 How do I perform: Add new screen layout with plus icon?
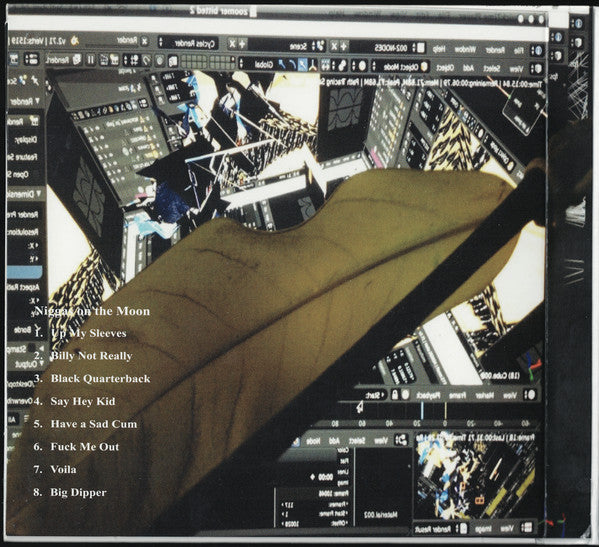coord(344,47)
